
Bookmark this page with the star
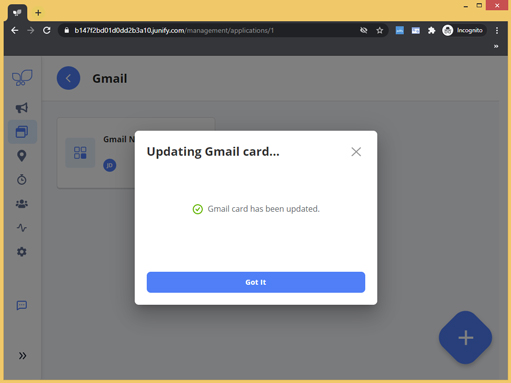click(x=380, y=30)
